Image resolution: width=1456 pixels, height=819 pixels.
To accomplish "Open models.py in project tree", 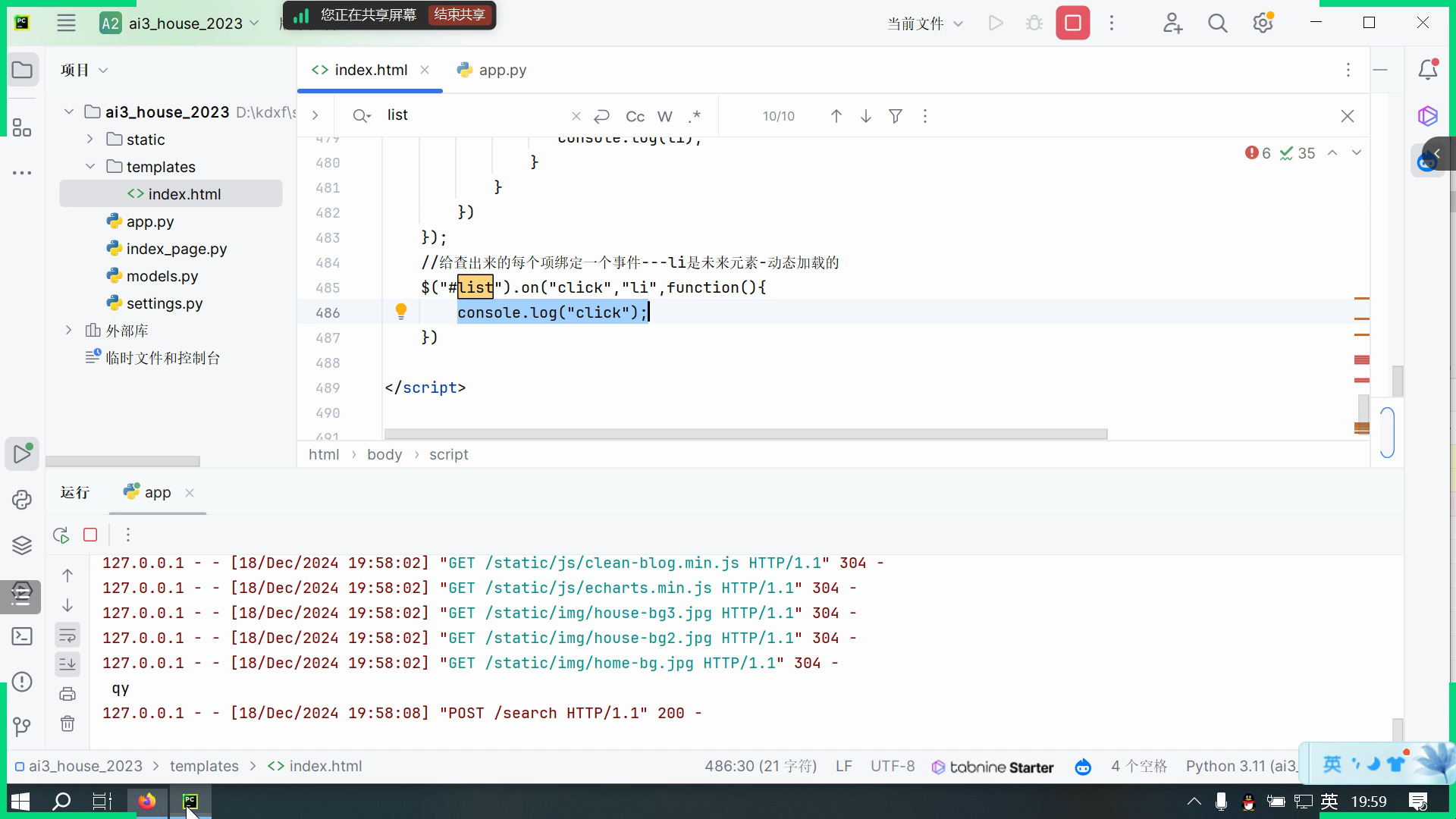I will click(x=162, y=276).
